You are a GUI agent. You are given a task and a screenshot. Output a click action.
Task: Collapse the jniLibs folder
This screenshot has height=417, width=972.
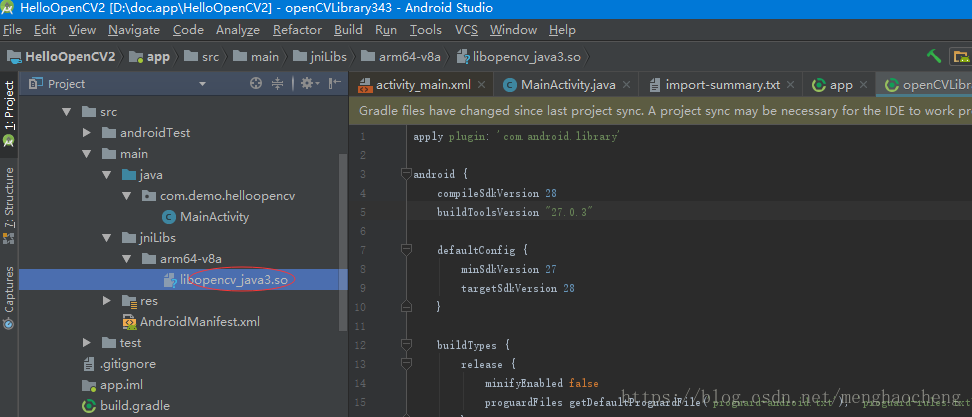click(x=107, y=238)
